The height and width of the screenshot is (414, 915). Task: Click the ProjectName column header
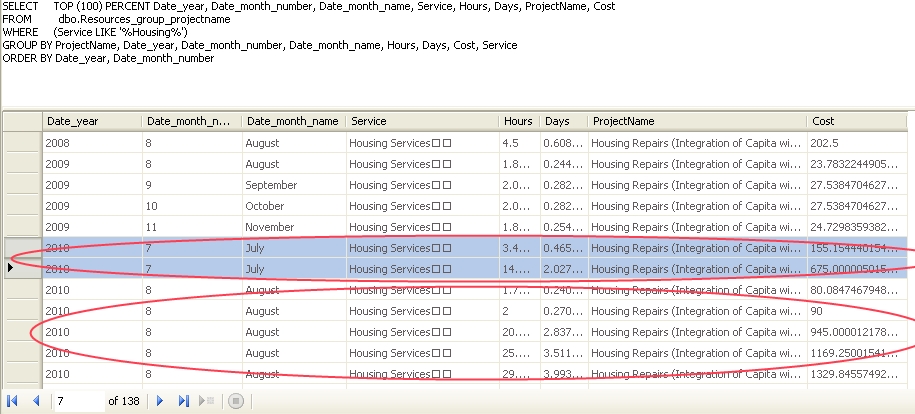(697, 121)
